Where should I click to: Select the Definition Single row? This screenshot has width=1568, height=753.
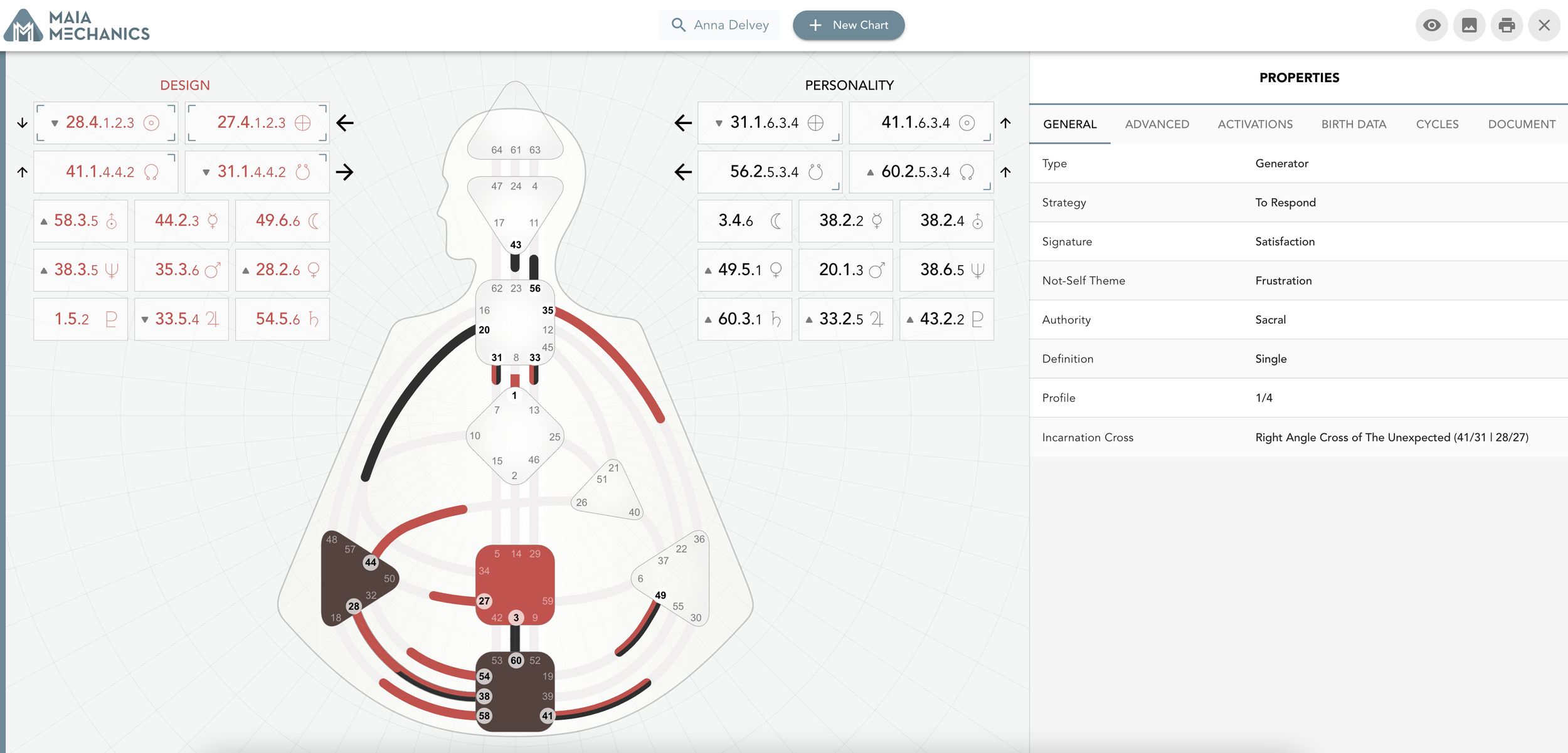1299,359
